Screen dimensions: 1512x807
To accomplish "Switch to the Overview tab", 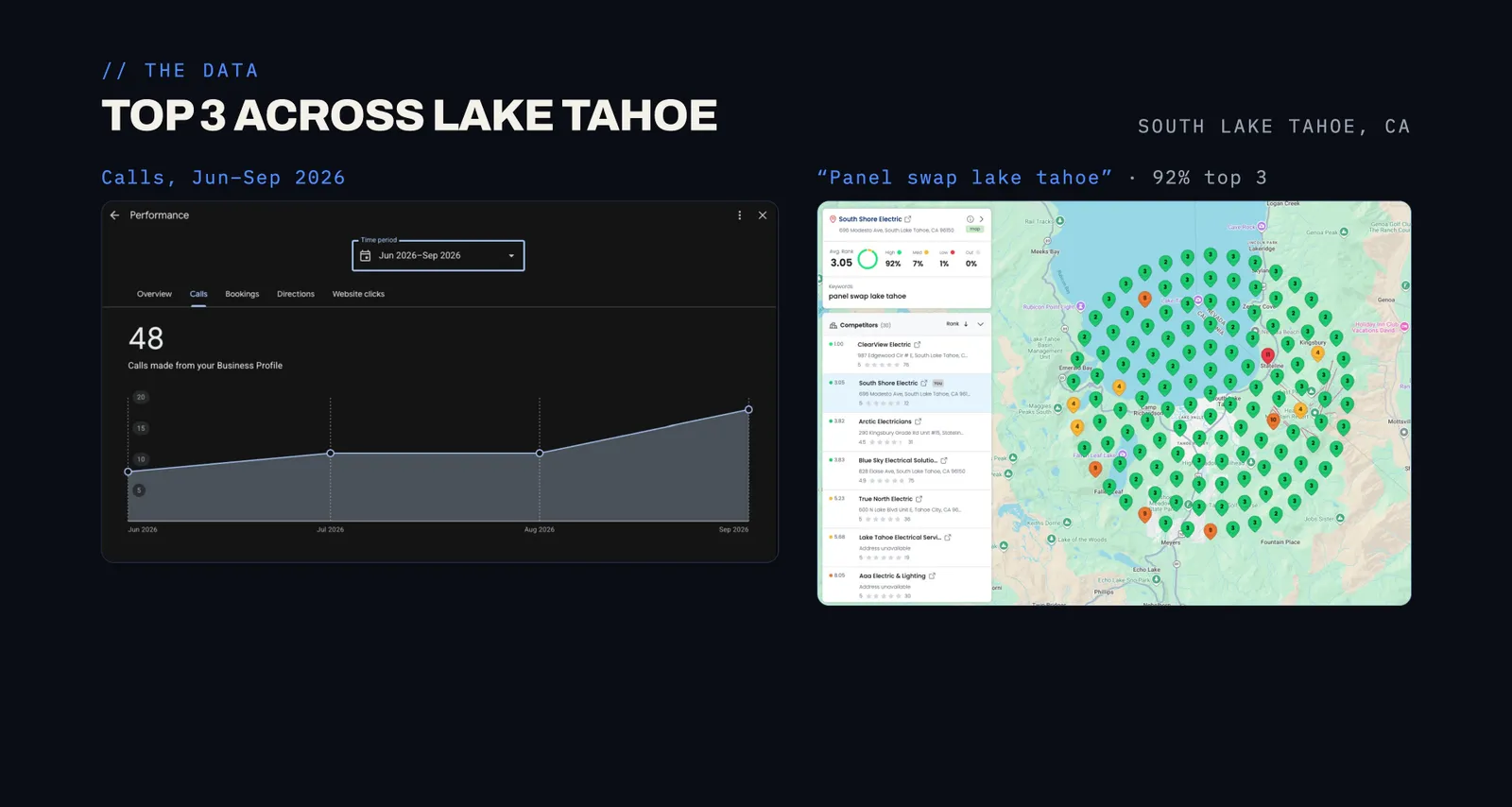I will coord(154,294).
